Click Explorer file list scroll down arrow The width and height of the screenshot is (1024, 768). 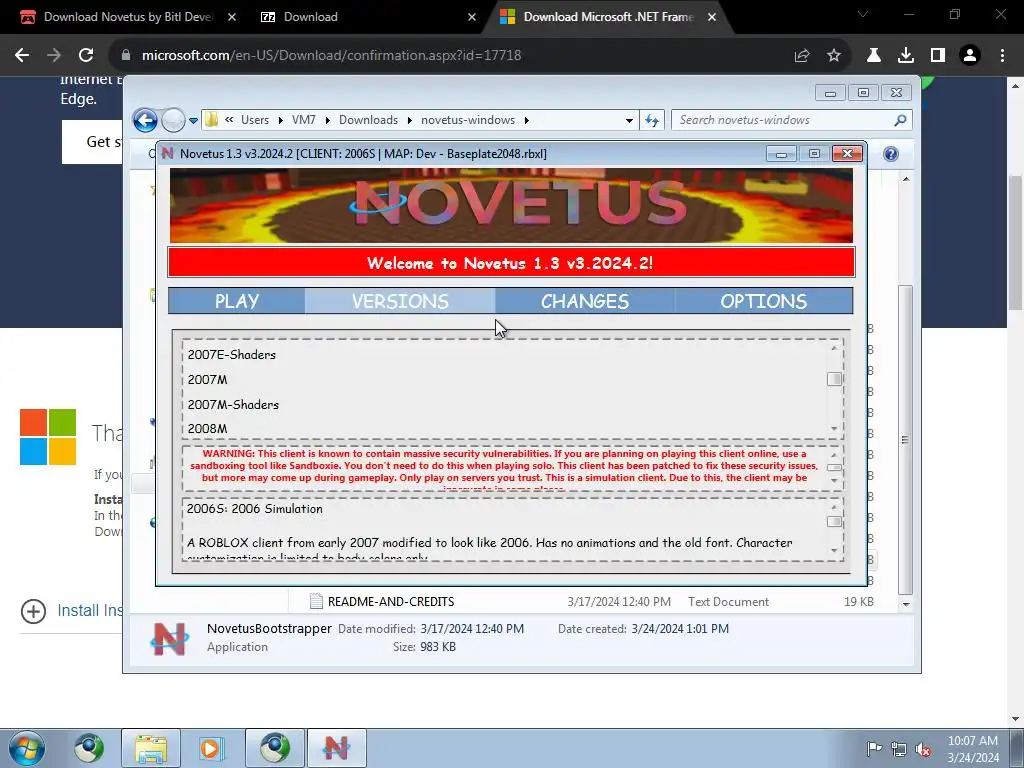pos(905,604)
